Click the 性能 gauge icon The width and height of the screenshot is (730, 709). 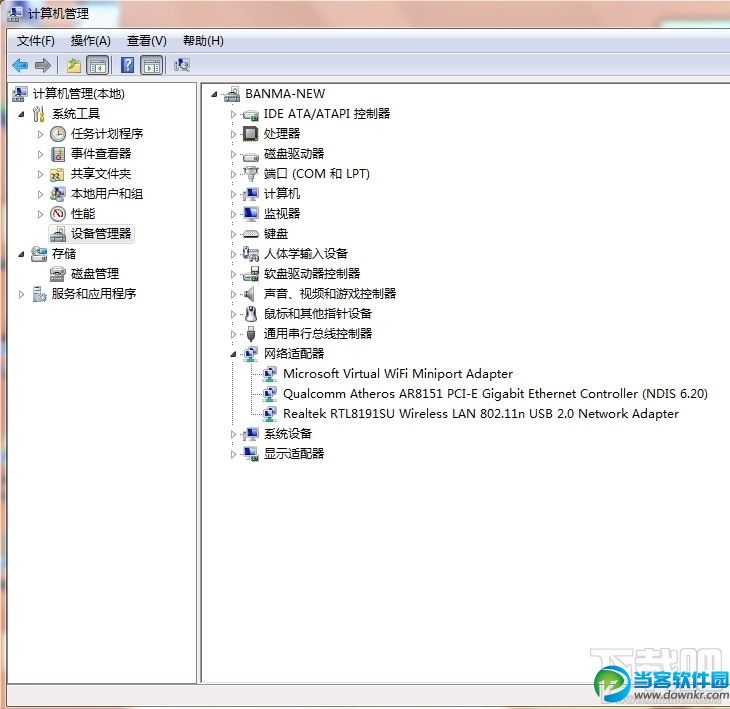tap(58, 214)
